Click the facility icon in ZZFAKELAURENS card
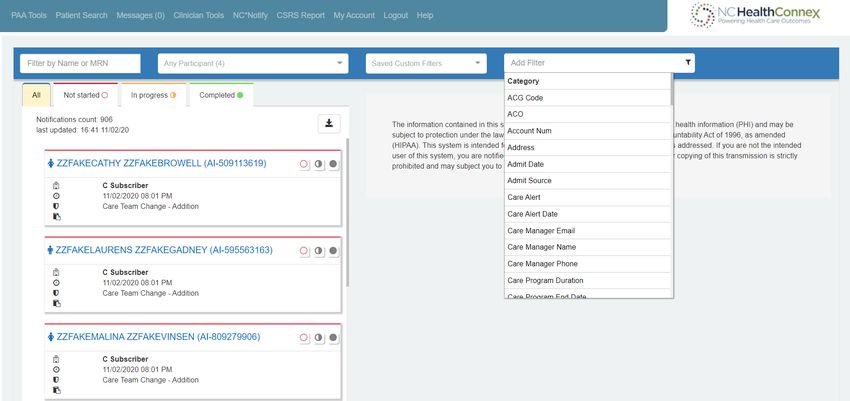850x401 pixels. 56,273
